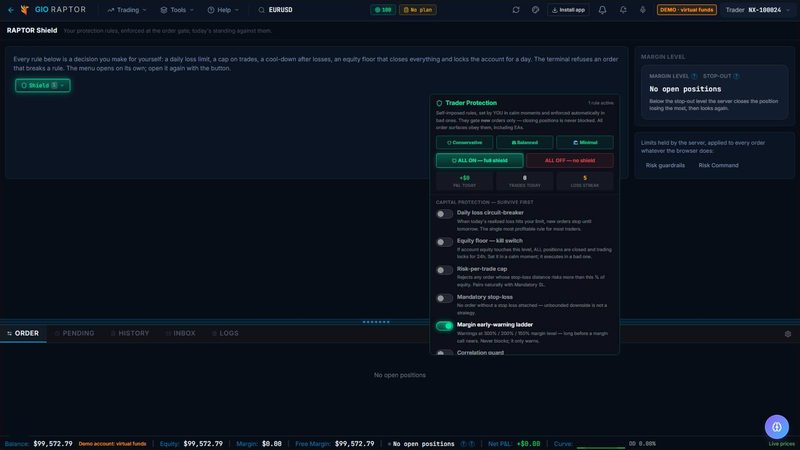Click the panel resize handle dots
The image size is (800, 450).
pos(376,322)
